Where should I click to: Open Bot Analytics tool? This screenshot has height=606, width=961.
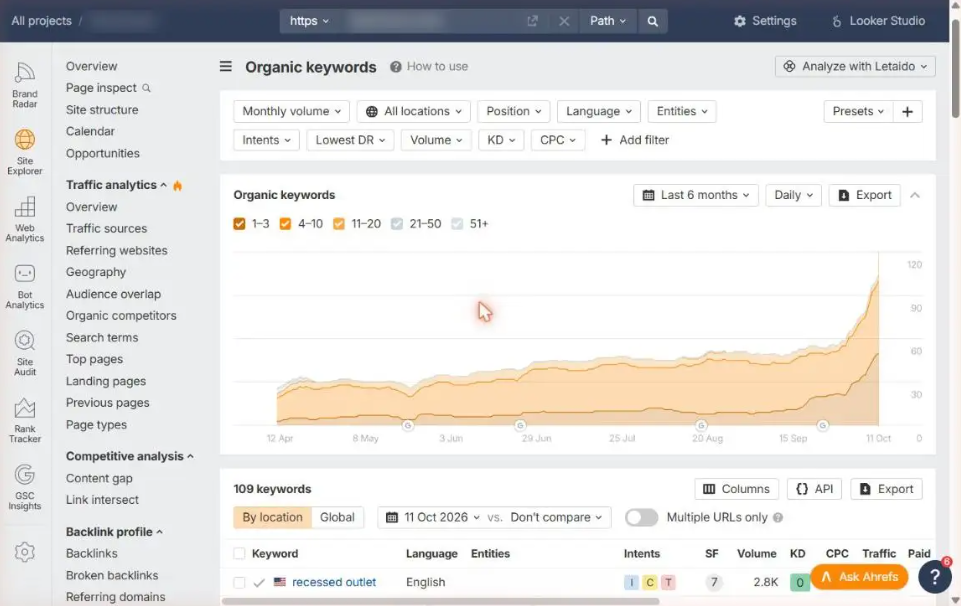(x=25, y=286)
